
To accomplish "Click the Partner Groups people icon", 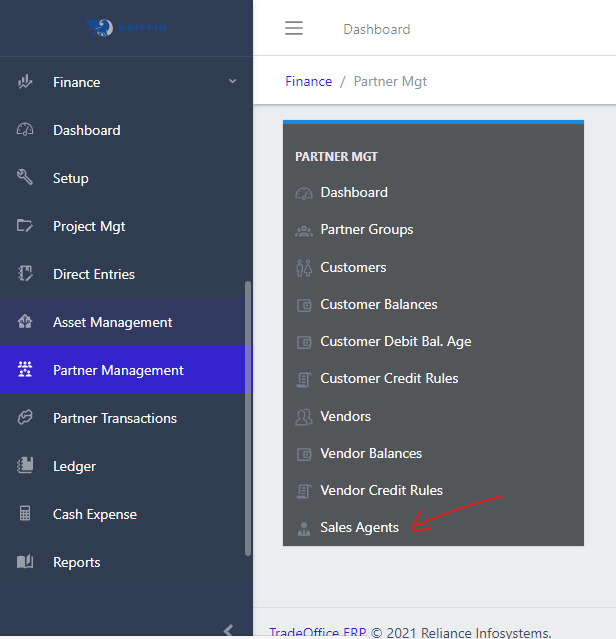I will pos(304,231).
